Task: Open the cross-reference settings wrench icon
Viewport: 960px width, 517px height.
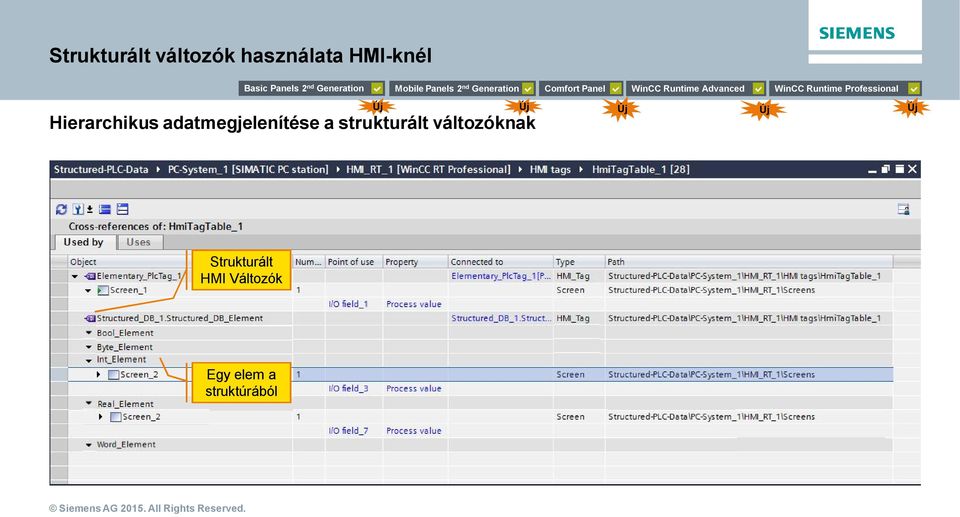Action: point(78,209)
